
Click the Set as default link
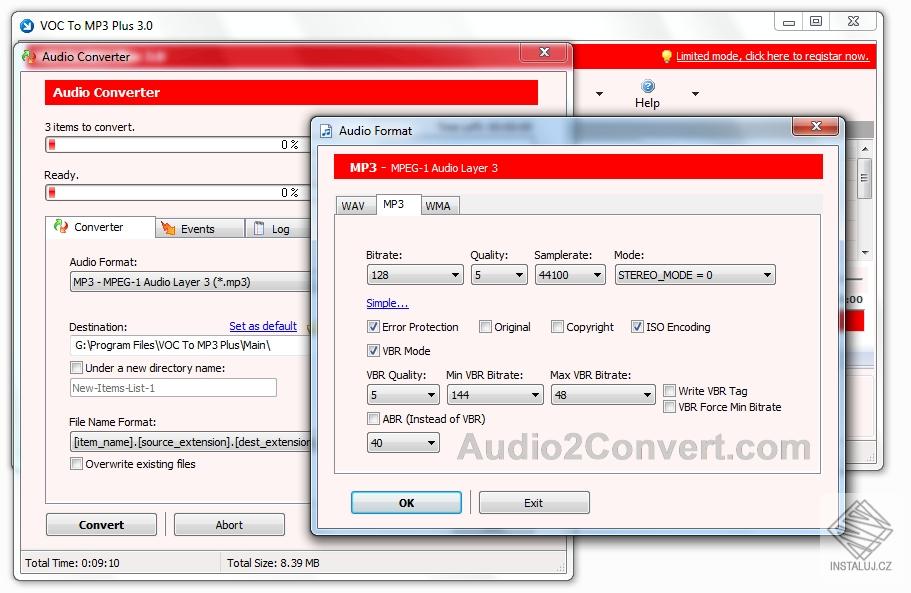263,326
